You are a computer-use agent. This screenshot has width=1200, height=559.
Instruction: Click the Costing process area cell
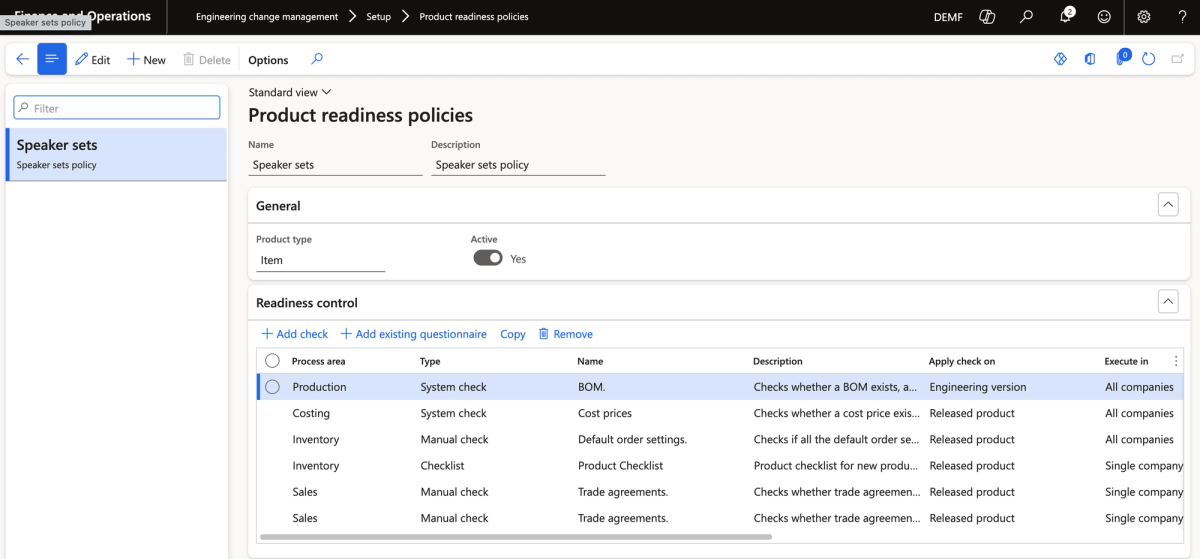pyautogui.click(x=311, y=413)
